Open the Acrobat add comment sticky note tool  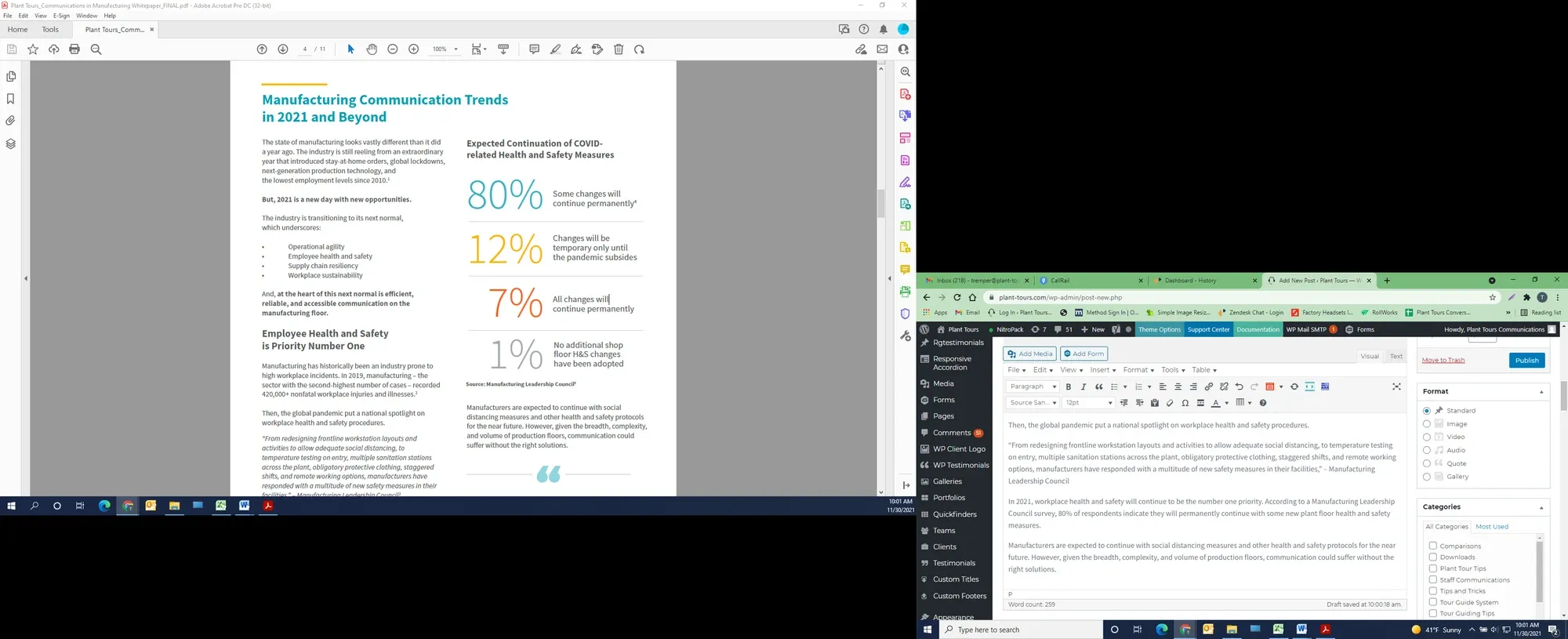tap(534, 49)
